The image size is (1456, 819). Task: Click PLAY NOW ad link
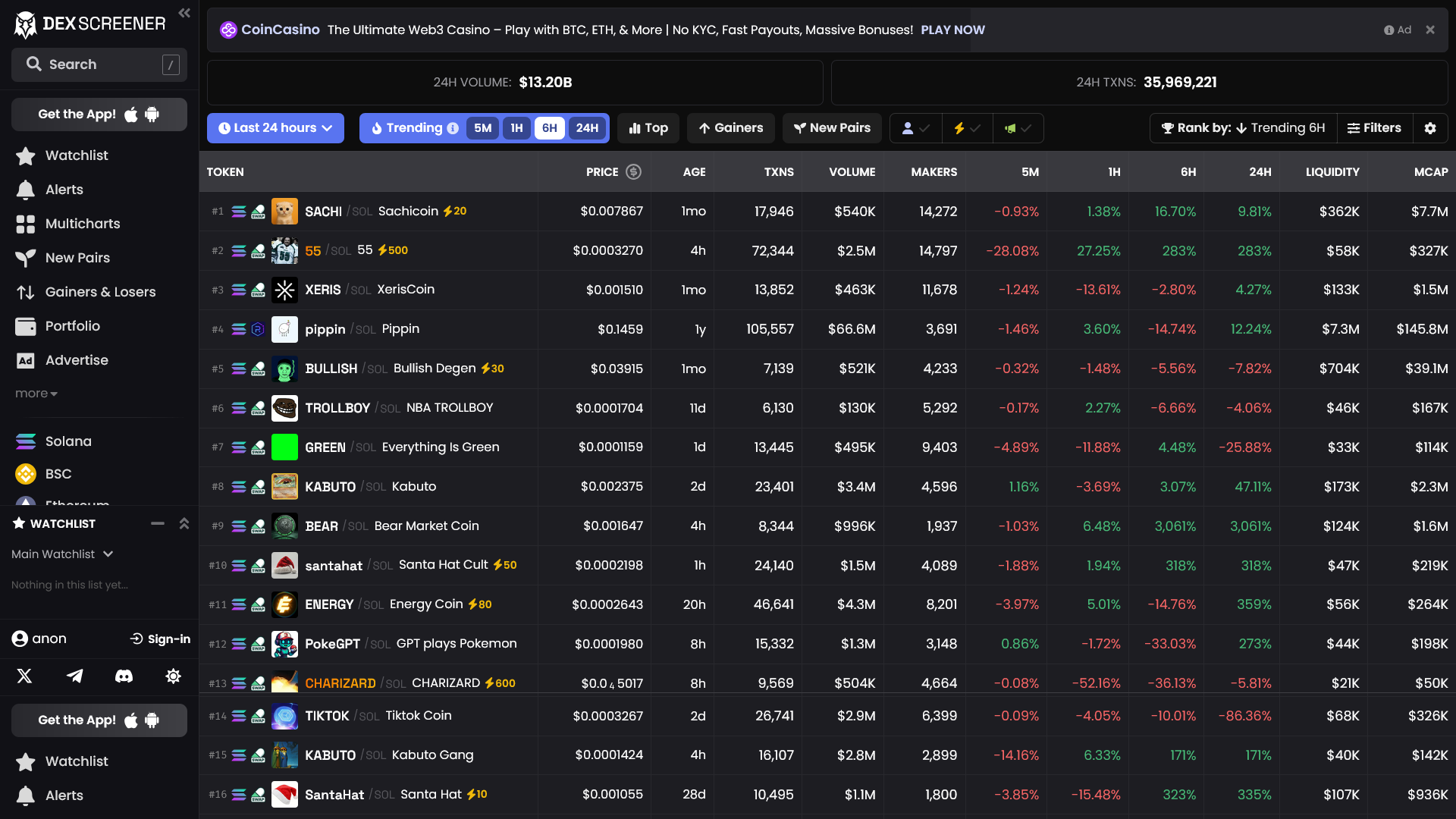[952, 30]
